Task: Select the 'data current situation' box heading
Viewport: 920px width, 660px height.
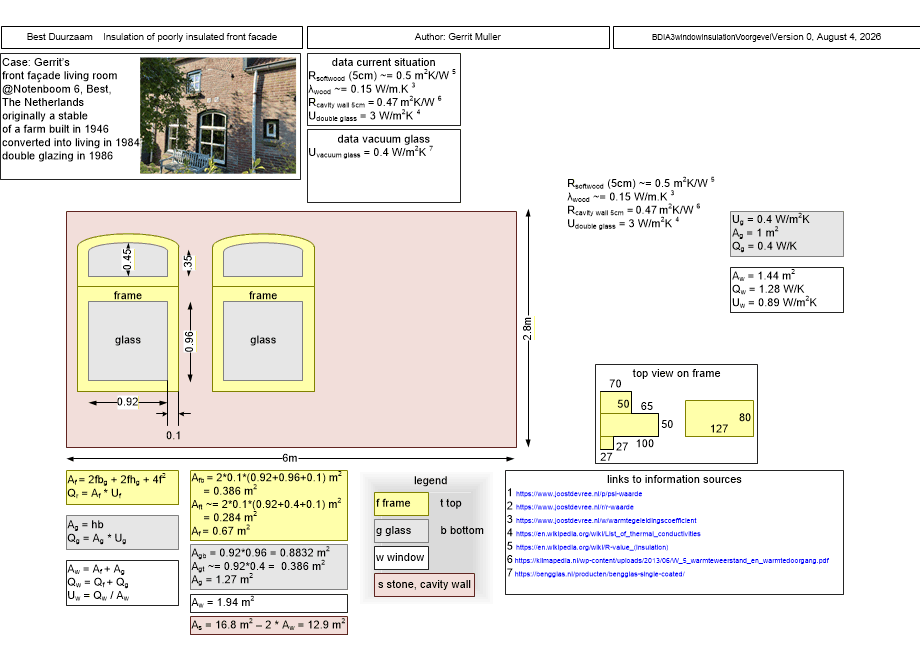Action: click(x=384, y=62)
